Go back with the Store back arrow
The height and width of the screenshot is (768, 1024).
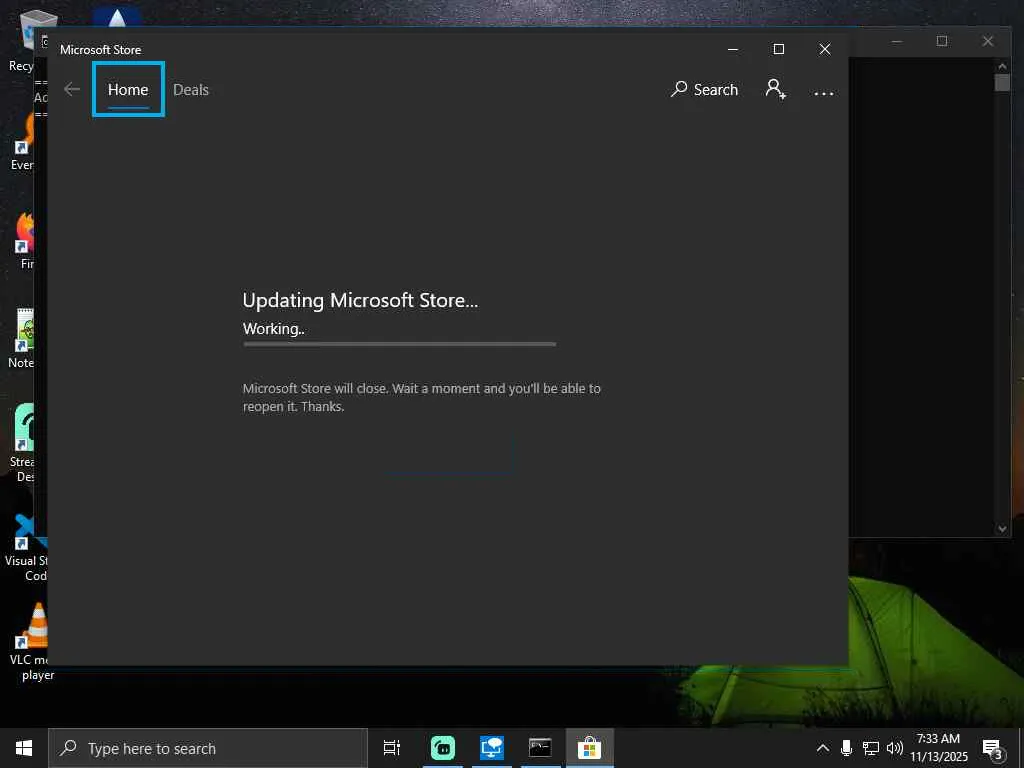pos(72,89)
